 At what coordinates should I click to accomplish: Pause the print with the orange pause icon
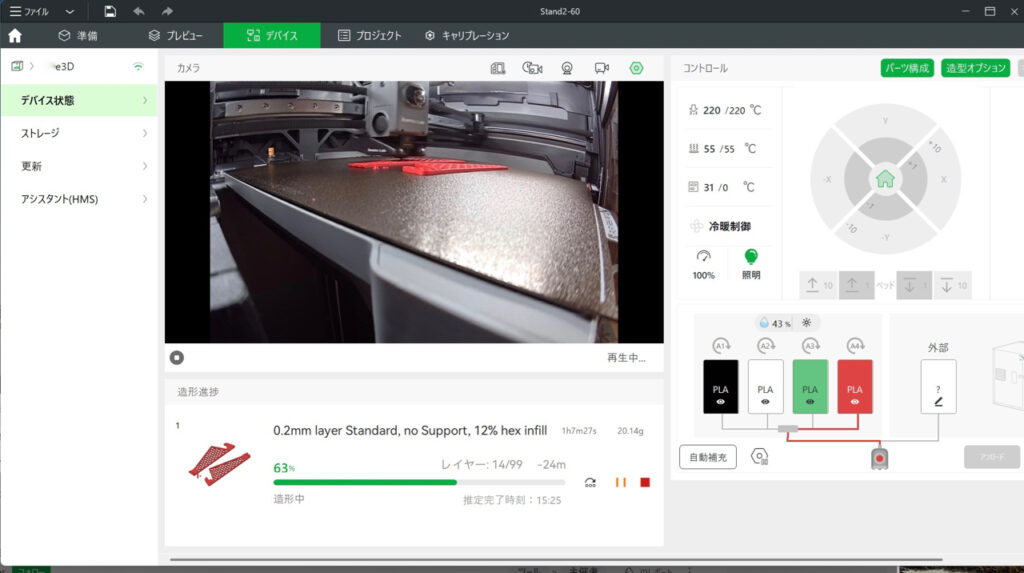[x=621, y=482]
